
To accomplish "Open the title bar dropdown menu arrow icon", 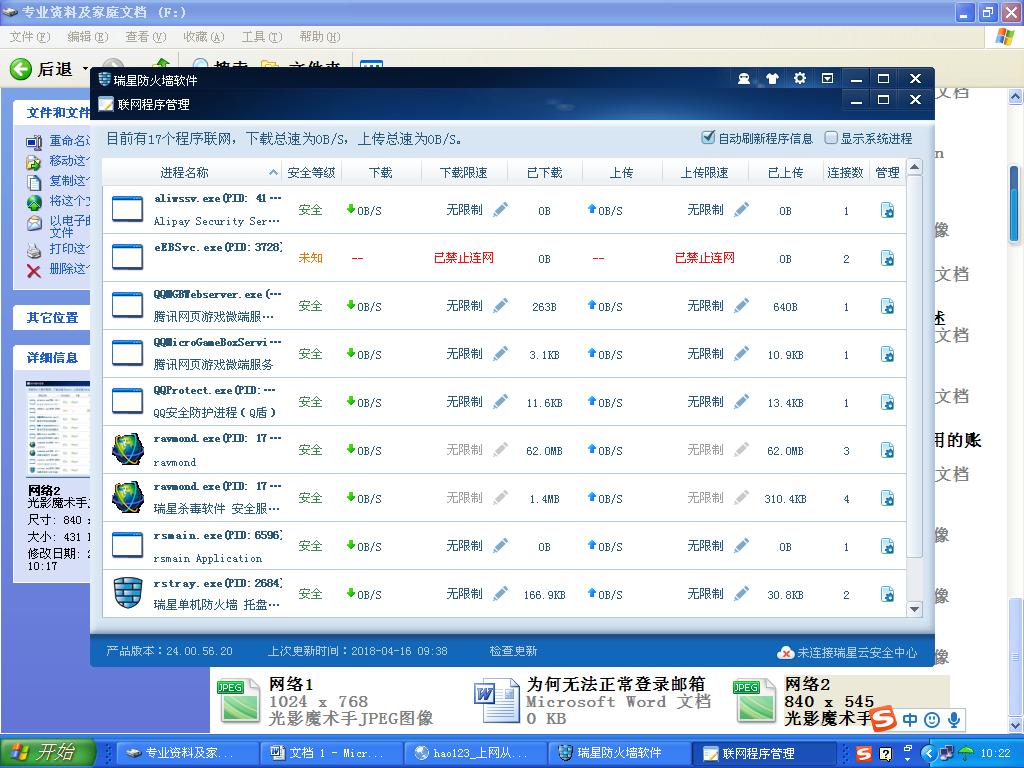I will point(827,79).
